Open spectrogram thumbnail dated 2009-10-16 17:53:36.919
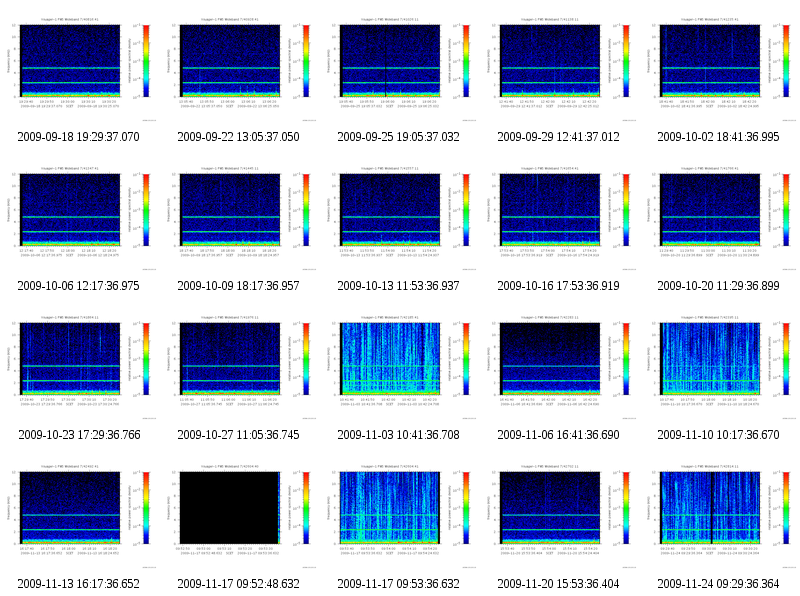800x596 pixels. (560, 218)
